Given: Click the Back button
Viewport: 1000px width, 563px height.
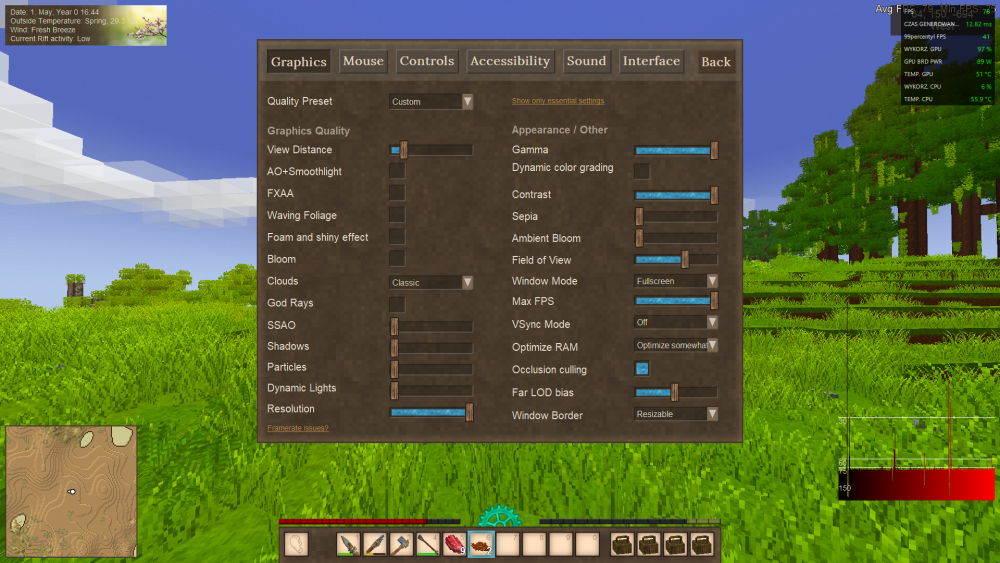Looking at the screenshot, I should click(x=716, y=62).
